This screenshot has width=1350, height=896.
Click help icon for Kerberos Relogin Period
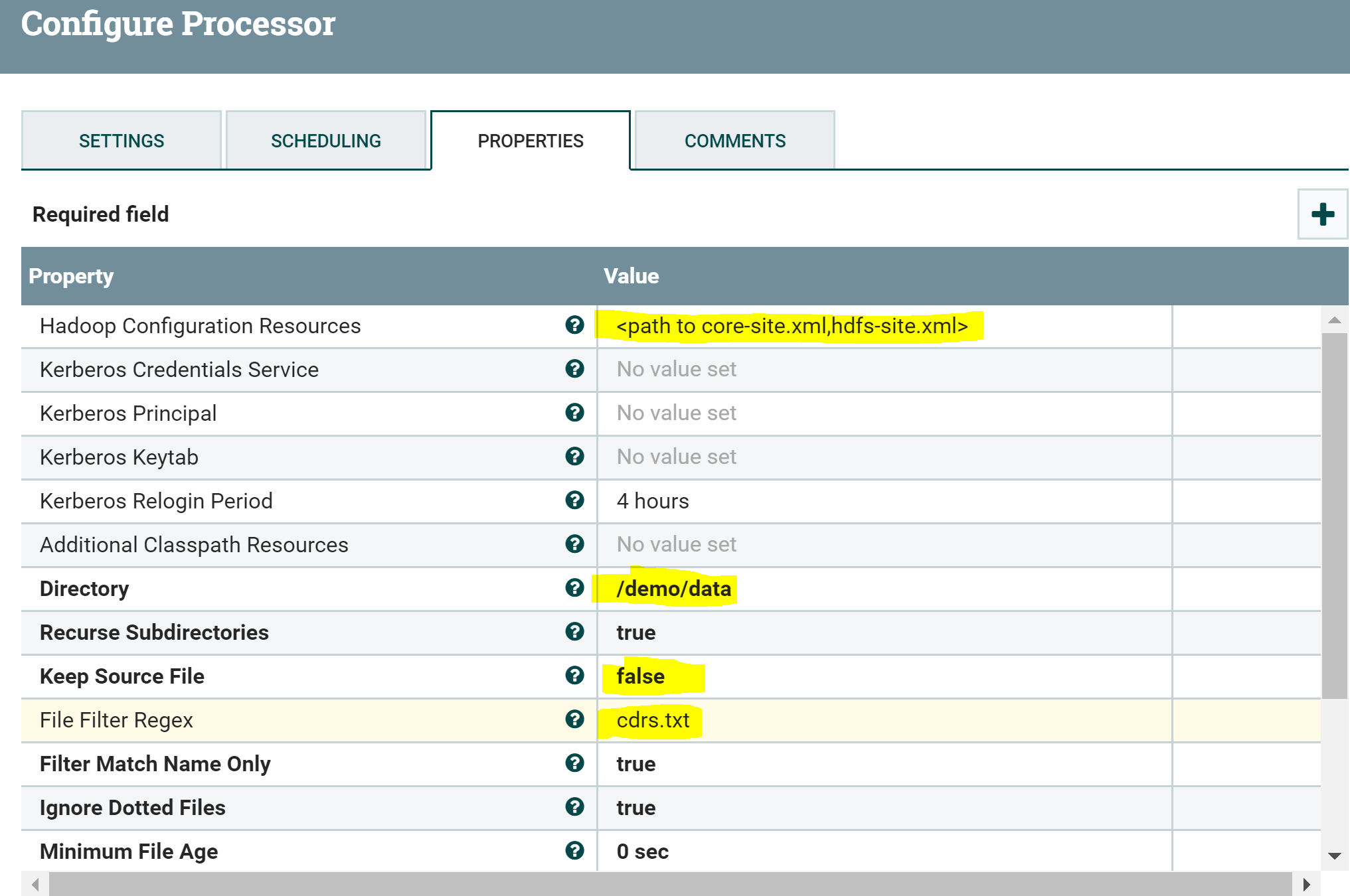tap(574, 500)
